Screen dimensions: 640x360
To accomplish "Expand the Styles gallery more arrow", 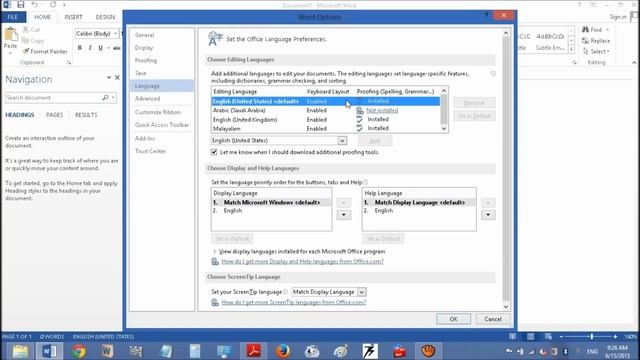I will tap(571, 49).
